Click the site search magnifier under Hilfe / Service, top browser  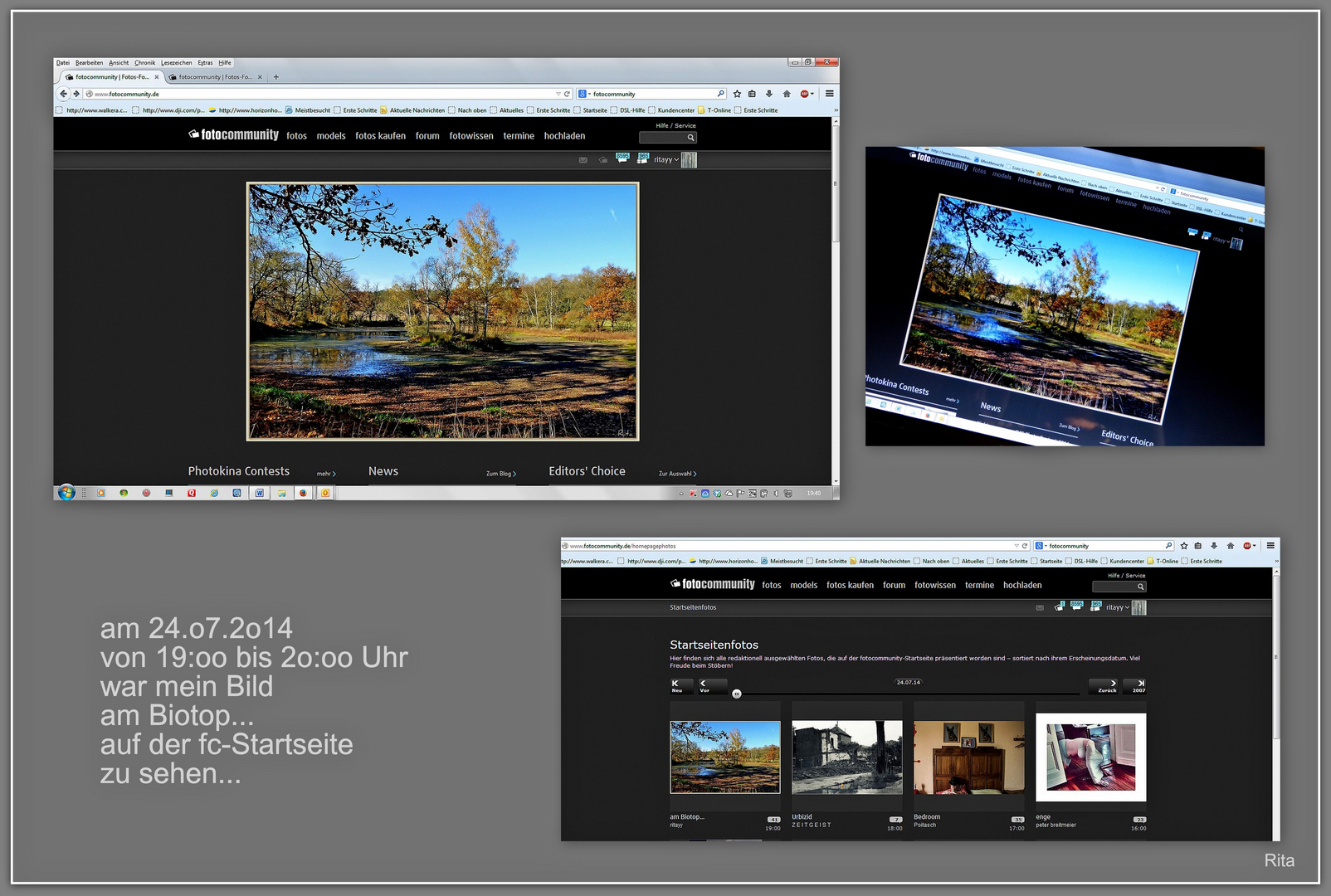tap(690, 138)
